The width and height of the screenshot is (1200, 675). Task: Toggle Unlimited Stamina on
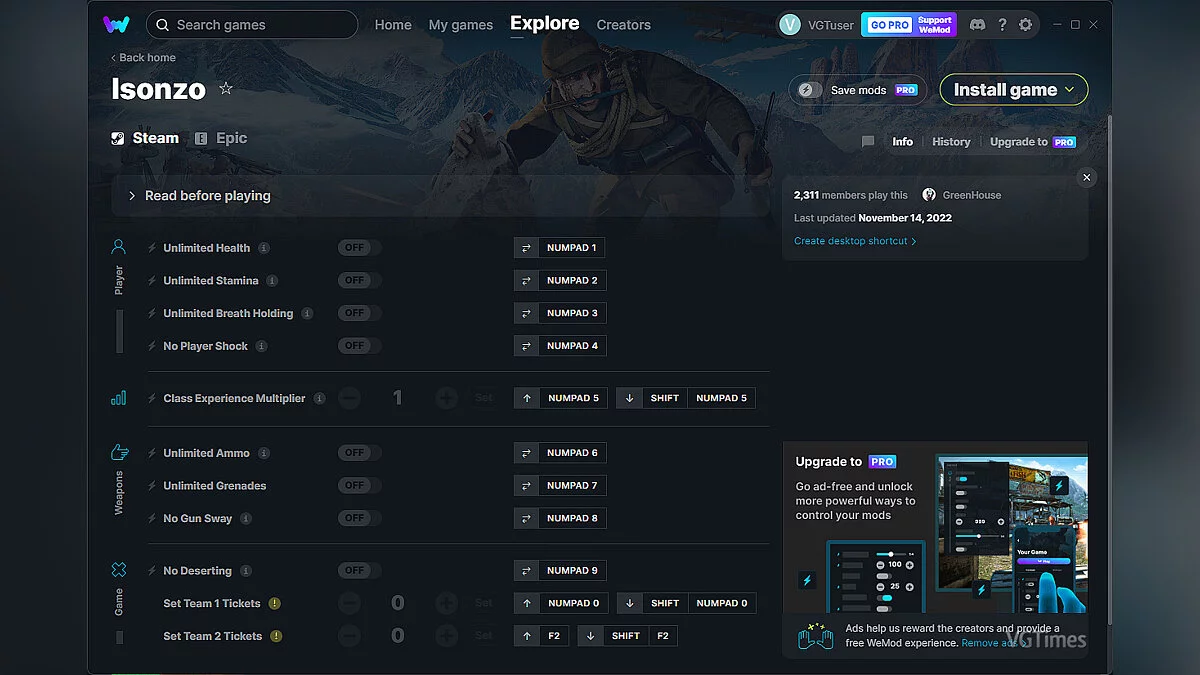[x=359, y=281]
